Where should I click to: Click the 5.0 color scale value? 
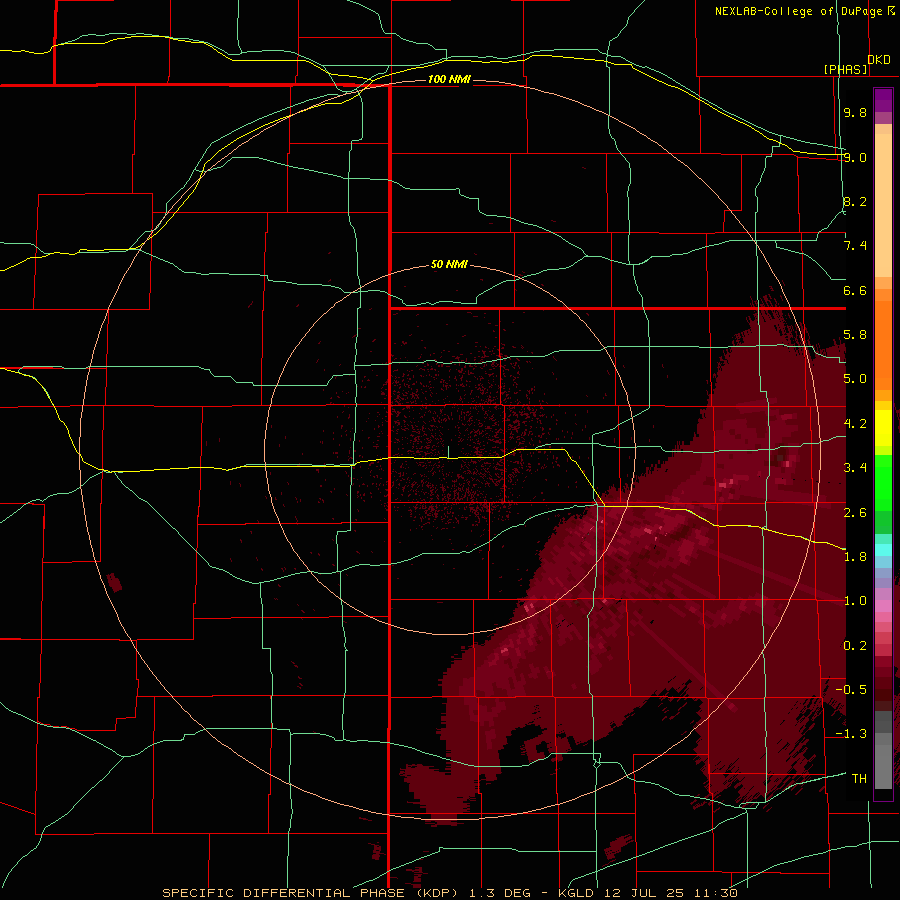[x=855, y=379]
